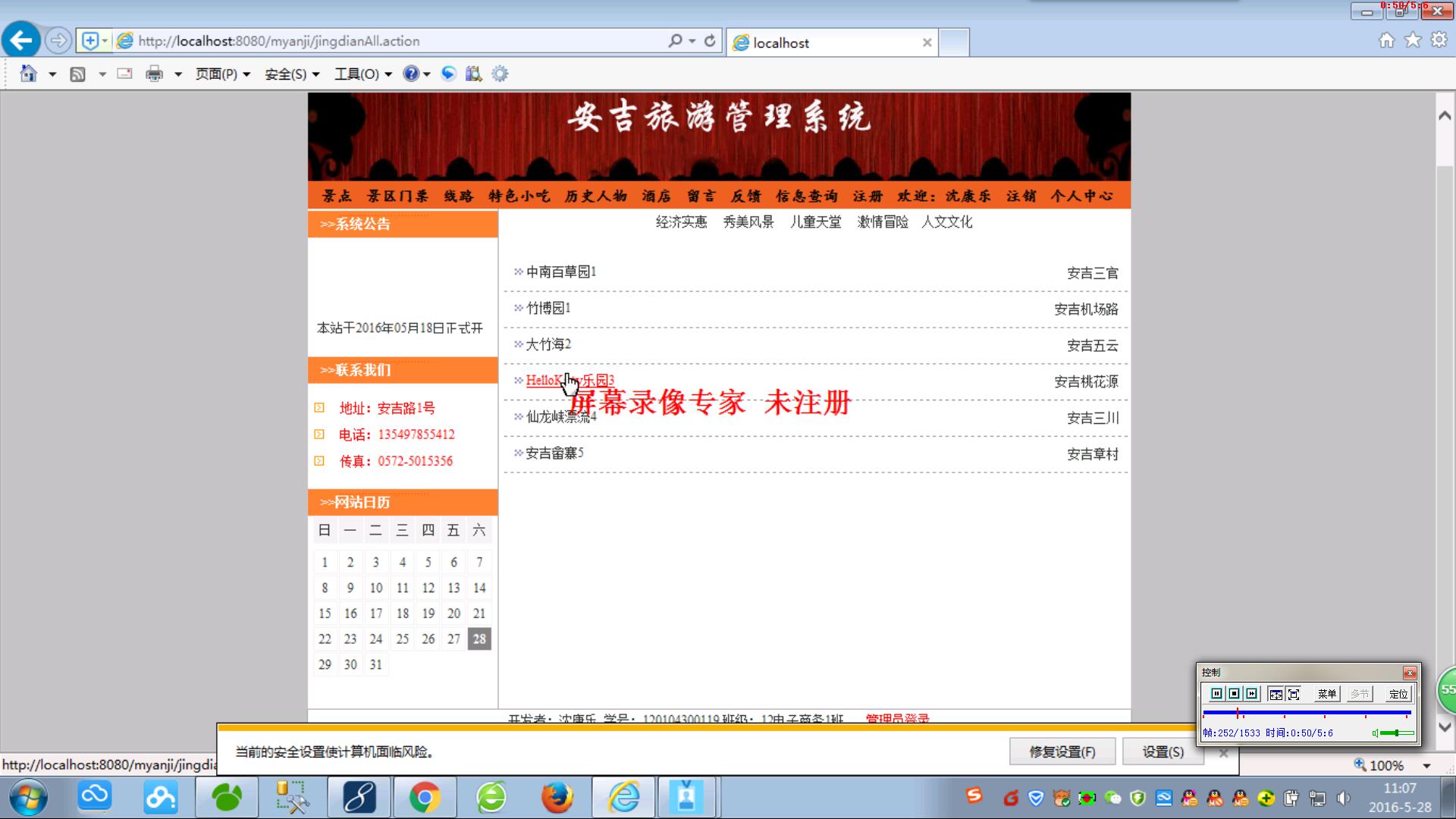Fast-forward playback in the 控制 panel
1456x819 pixels.
1251,694
